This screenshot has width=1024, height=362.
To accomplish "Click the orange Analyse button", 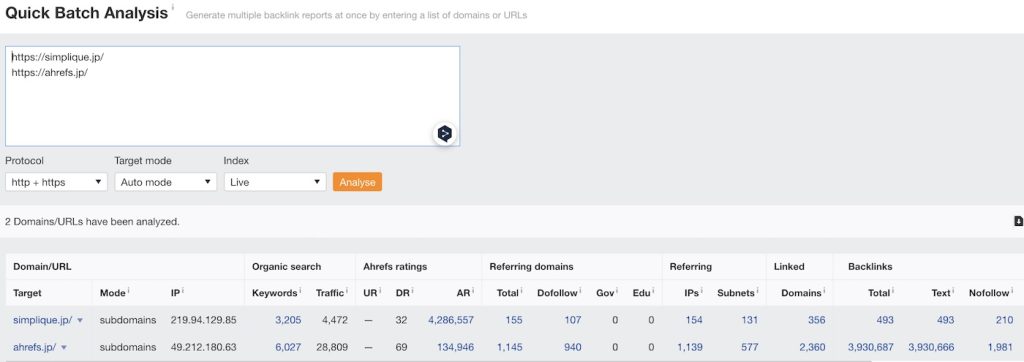I will click(x=357, y=182).
